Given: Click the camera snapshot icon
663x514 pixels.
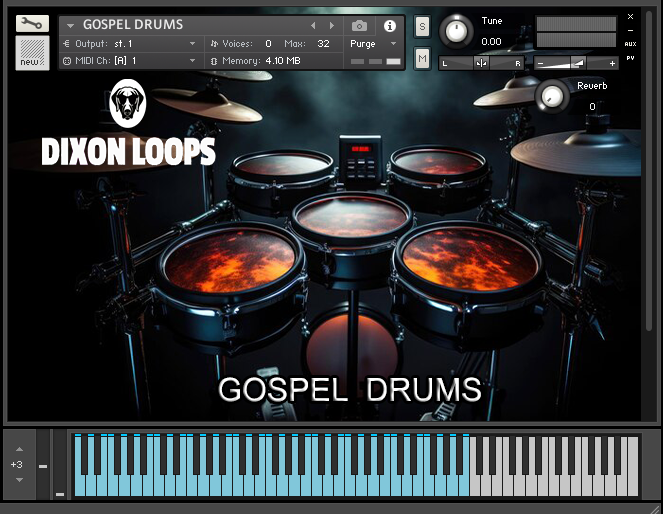Looking at the screenshot, I should pos(359,25).
